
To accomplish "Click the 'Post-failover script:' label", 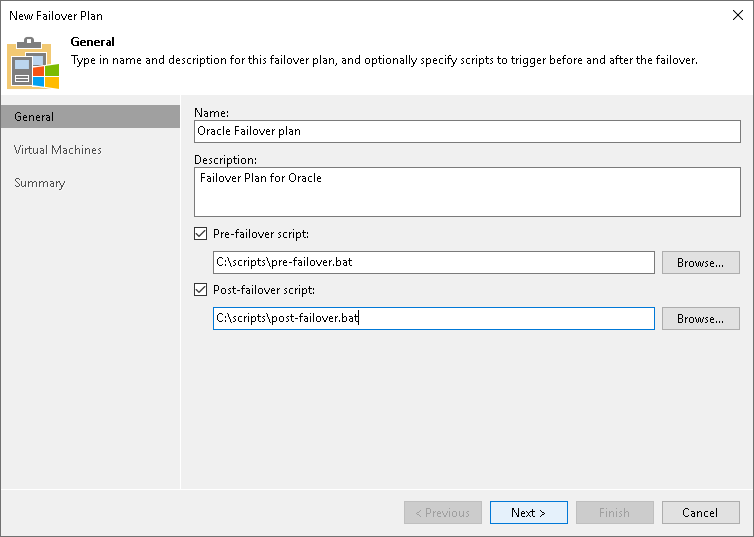I will point(264,290).
